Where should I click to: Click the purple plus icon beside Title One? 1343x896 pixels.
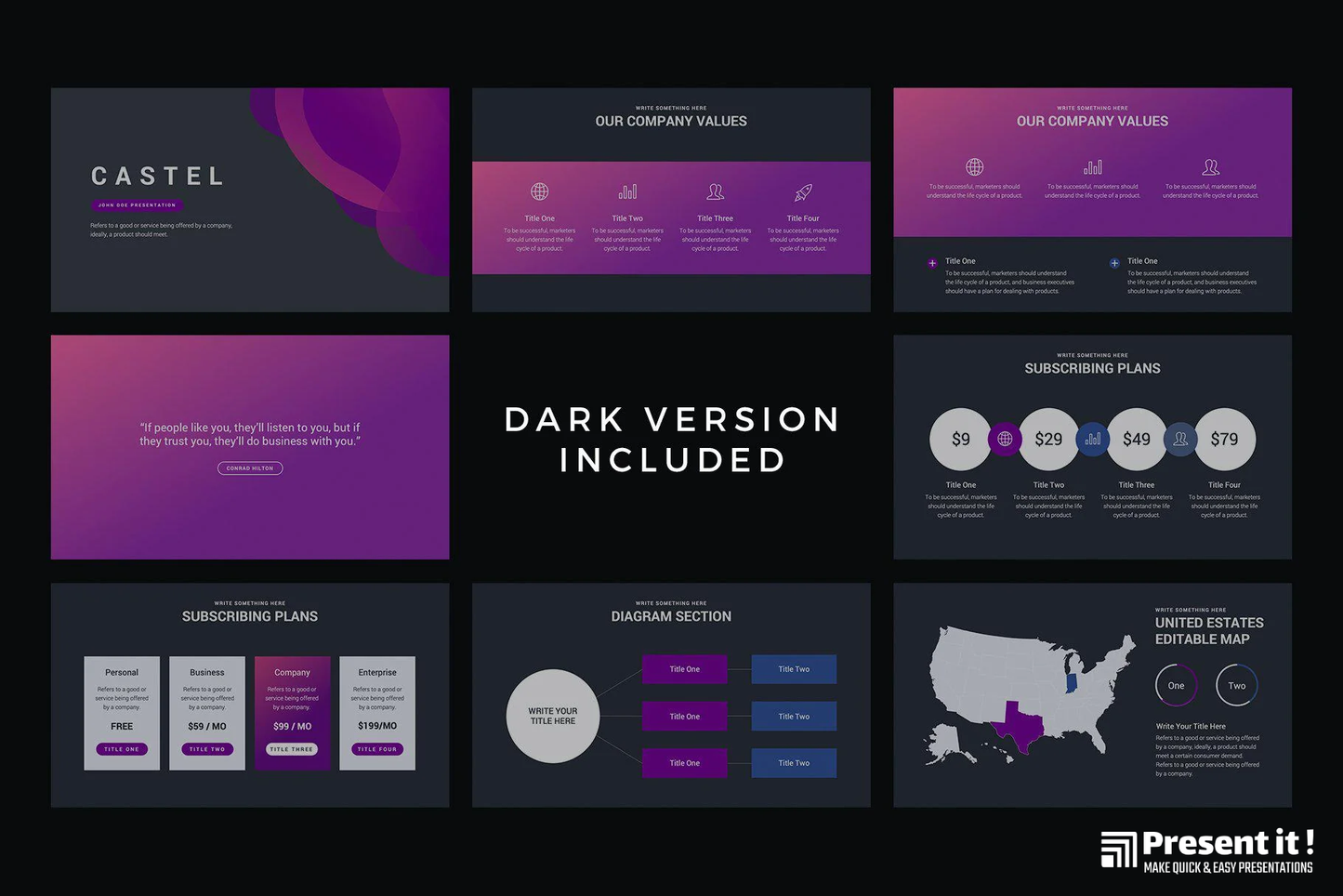932,263
